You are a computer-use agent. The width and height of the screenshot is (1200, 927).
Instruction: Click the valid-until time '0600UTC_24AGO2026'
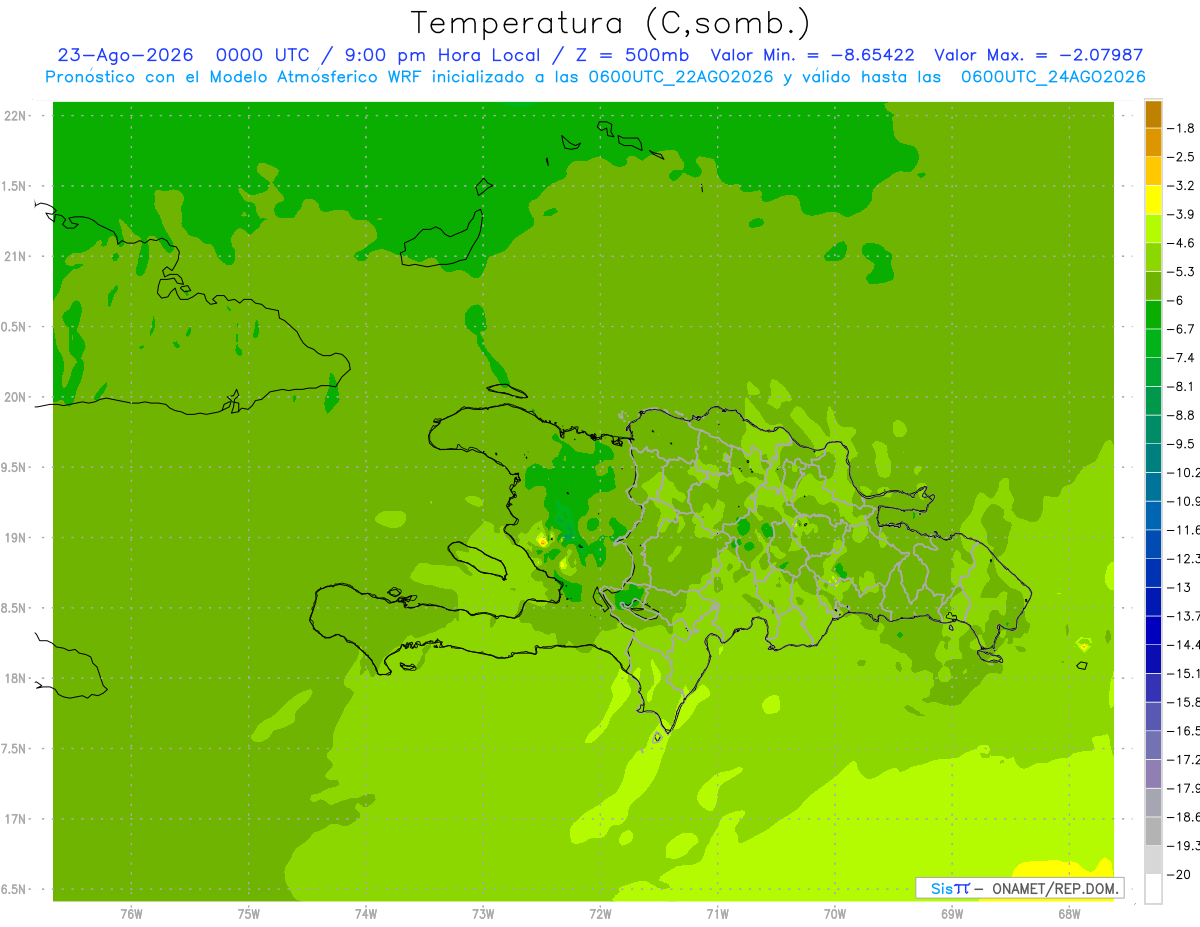click(1053, 77)
